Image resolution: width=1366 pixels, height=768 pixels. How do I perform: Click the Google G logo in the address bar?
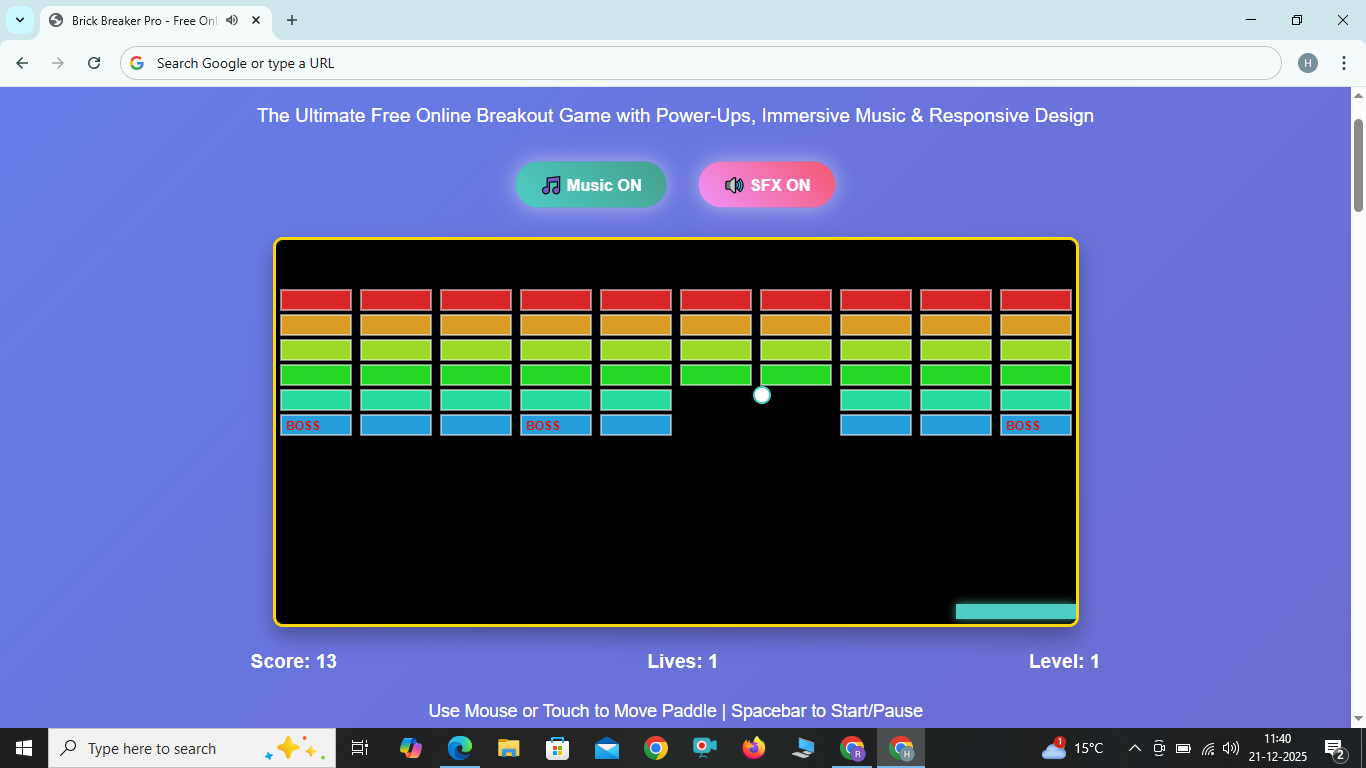tap(135, 62)
